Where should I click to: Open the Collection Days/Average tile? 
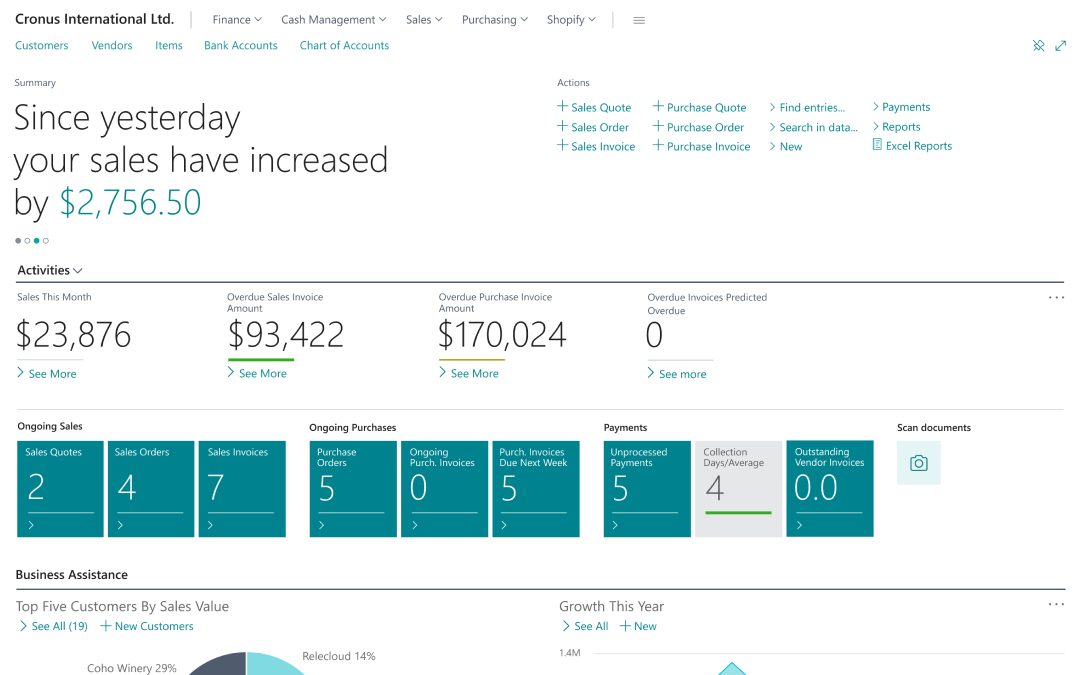point(738,488)
